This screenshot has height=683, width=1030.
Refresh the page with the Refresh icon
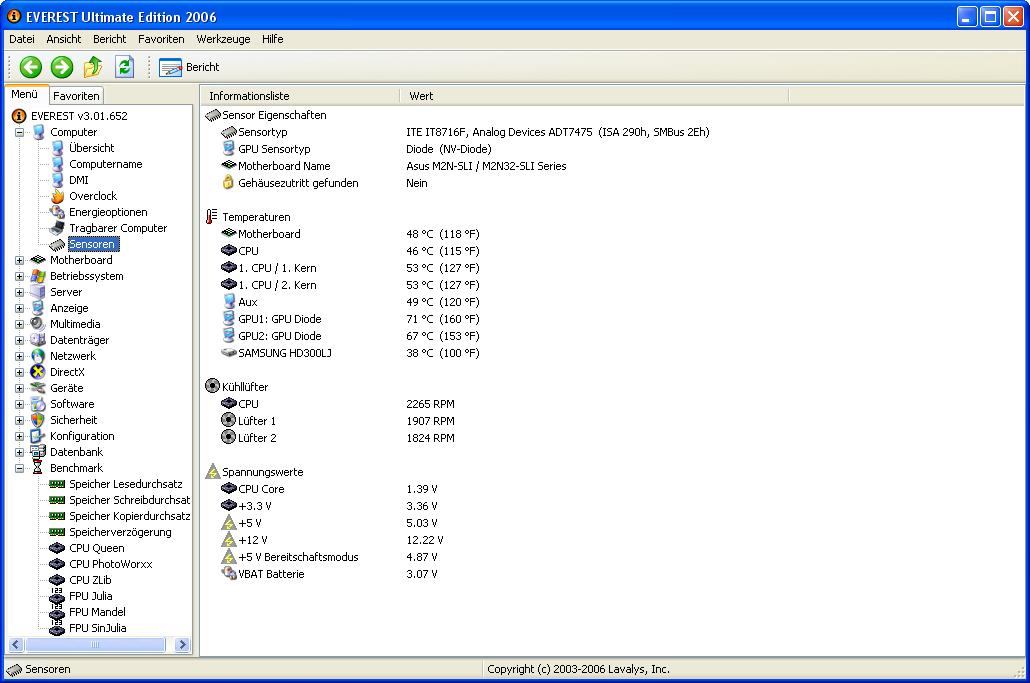pyautogui.click(x=124, y=67)
